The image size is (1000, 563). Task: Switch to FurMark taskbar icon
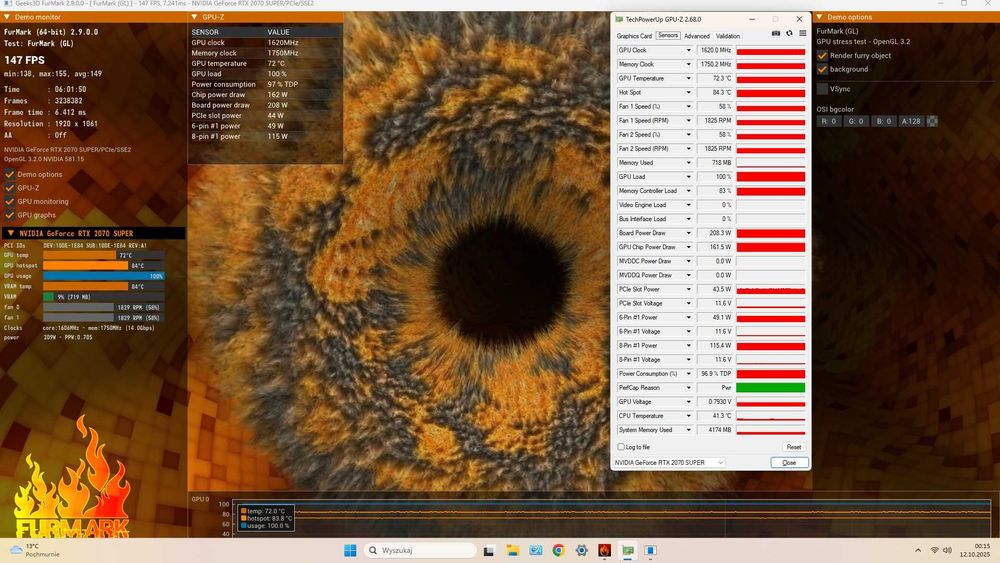(x=605, y=550)
